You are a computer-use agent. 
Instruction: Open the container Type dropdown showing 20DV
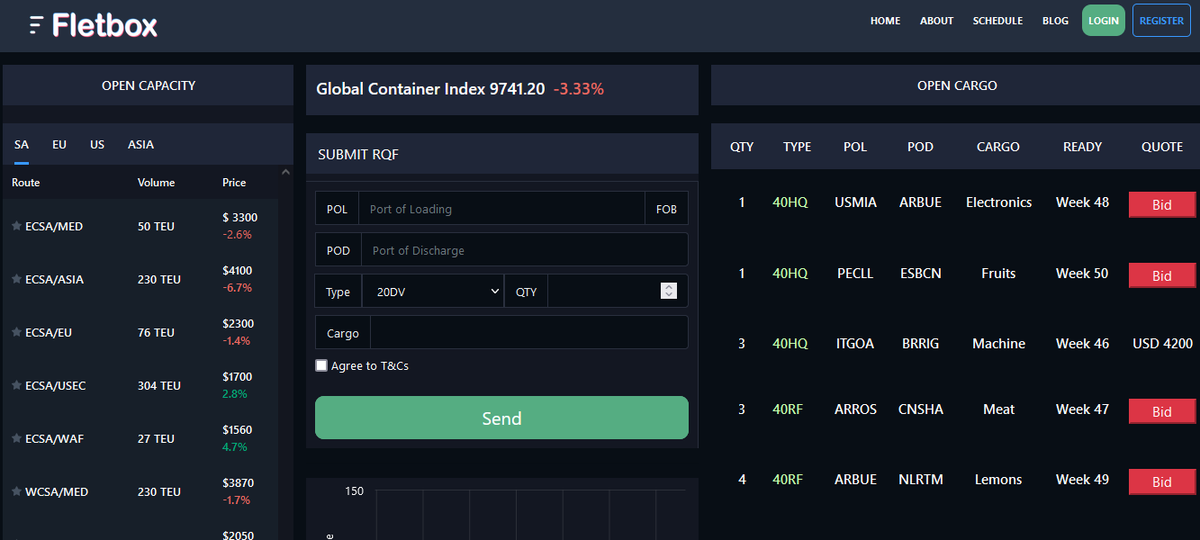point(435,292)
